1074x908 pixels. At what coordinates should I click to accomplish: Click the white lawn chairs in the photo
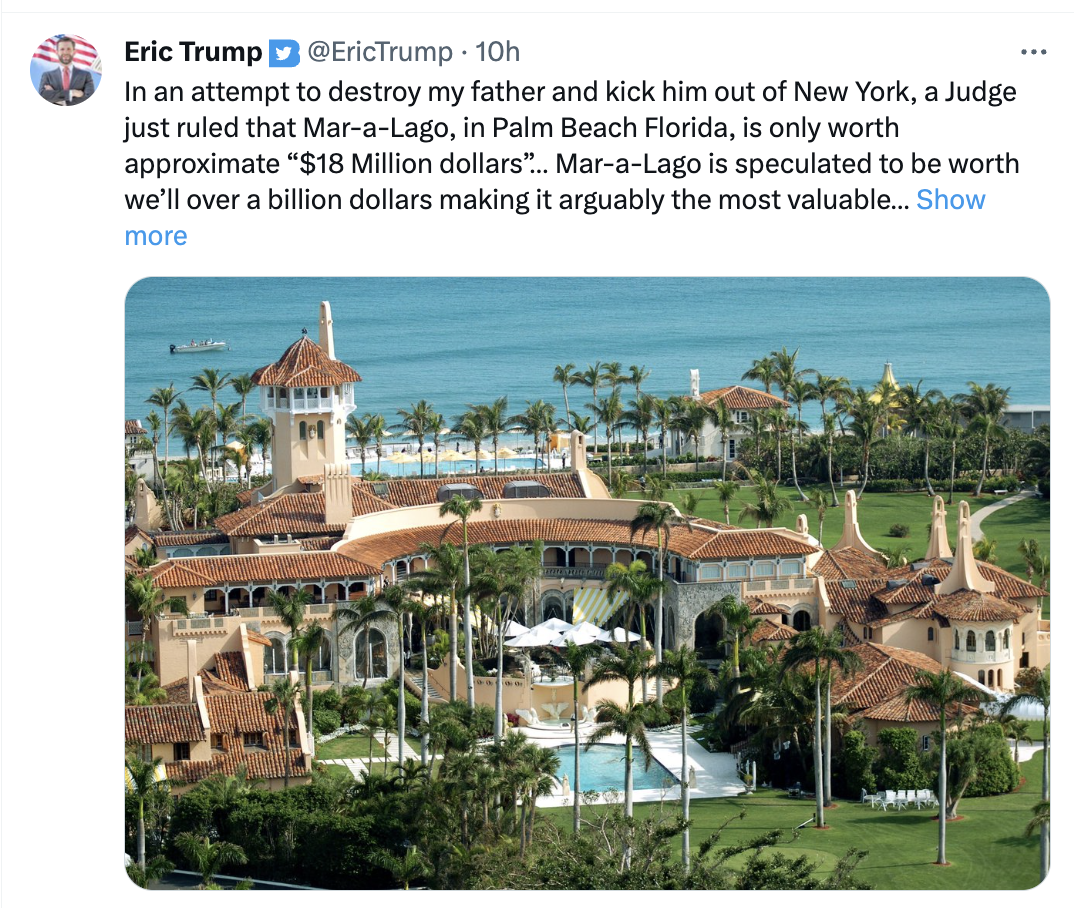tap(898, 797)
